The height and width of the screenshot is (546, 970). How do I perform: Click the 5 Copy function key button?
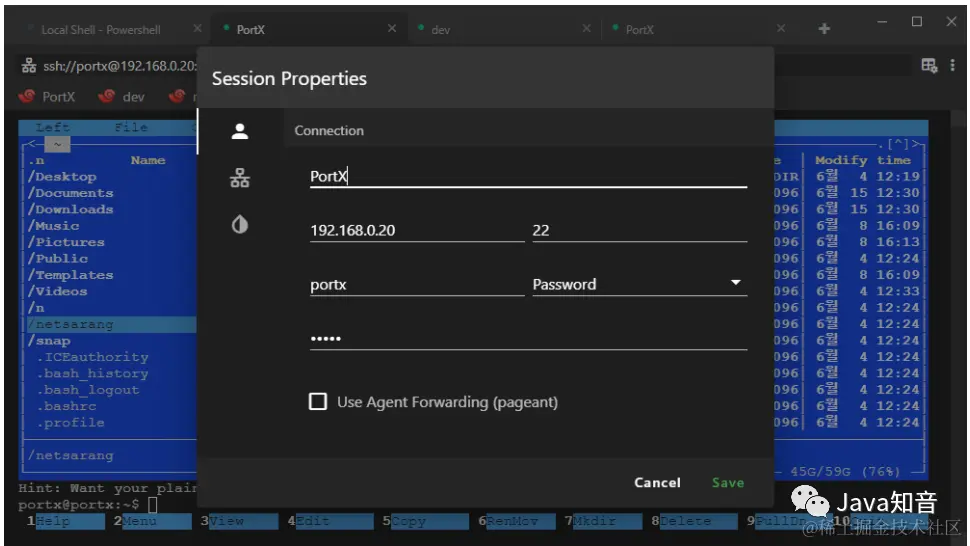(x=424, y=521)
